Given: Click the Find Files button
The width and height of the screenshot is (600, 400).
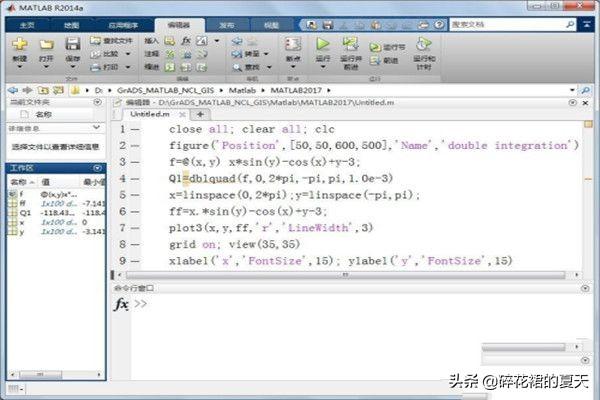Looking at the screenshot, I should pos(112,41).
